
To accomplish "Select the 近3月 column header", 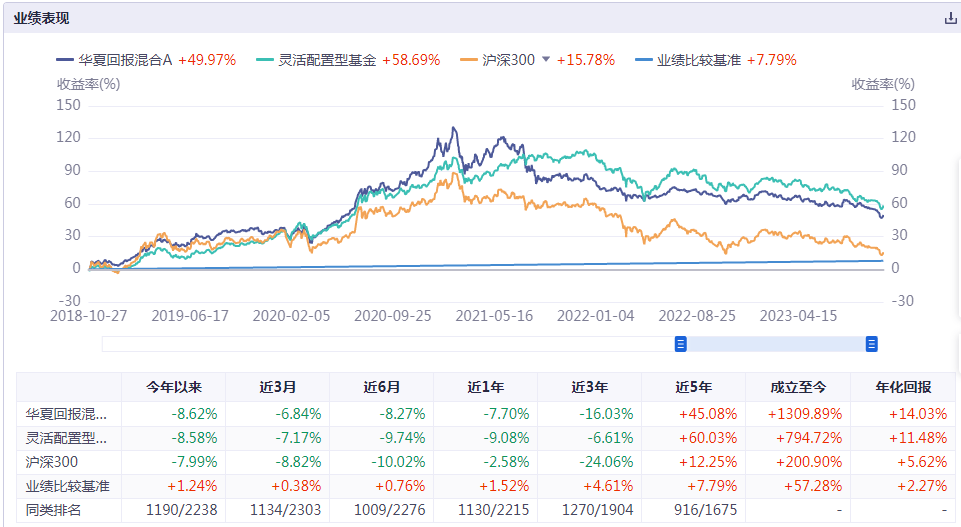I will point(278,387).
